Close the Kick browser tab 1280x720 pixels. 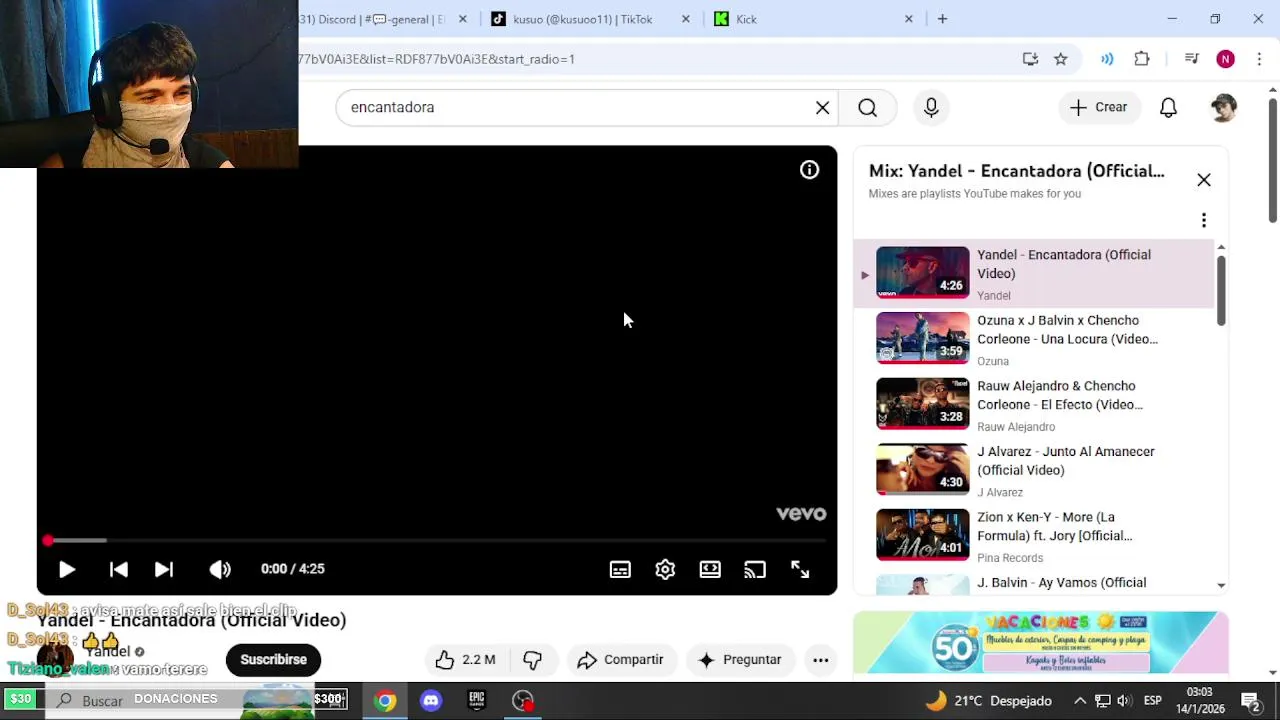[909, 19]
